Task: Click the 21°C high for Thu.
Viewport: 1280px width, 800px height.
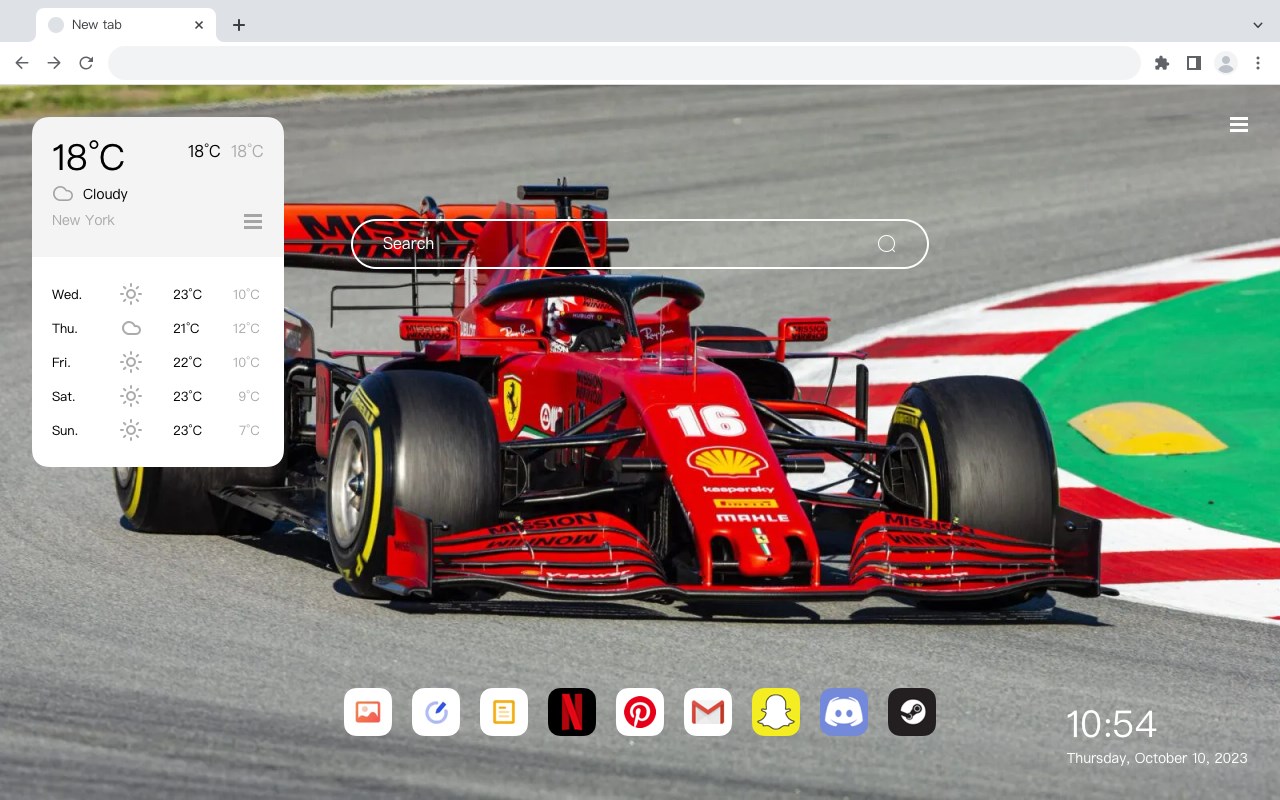Action: point(186,329)
